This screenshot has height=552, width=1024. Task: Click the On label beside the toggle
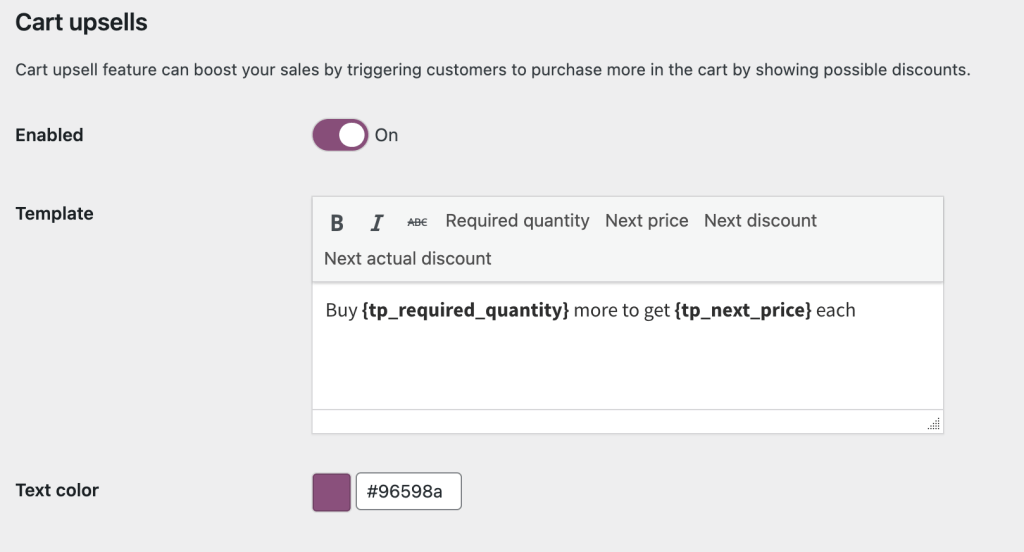[386, 135]
